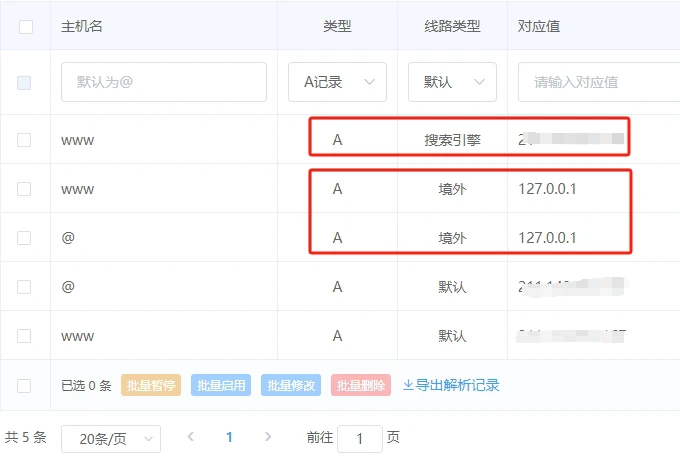Select the www 默认 record checkbox

pos(24,336)
